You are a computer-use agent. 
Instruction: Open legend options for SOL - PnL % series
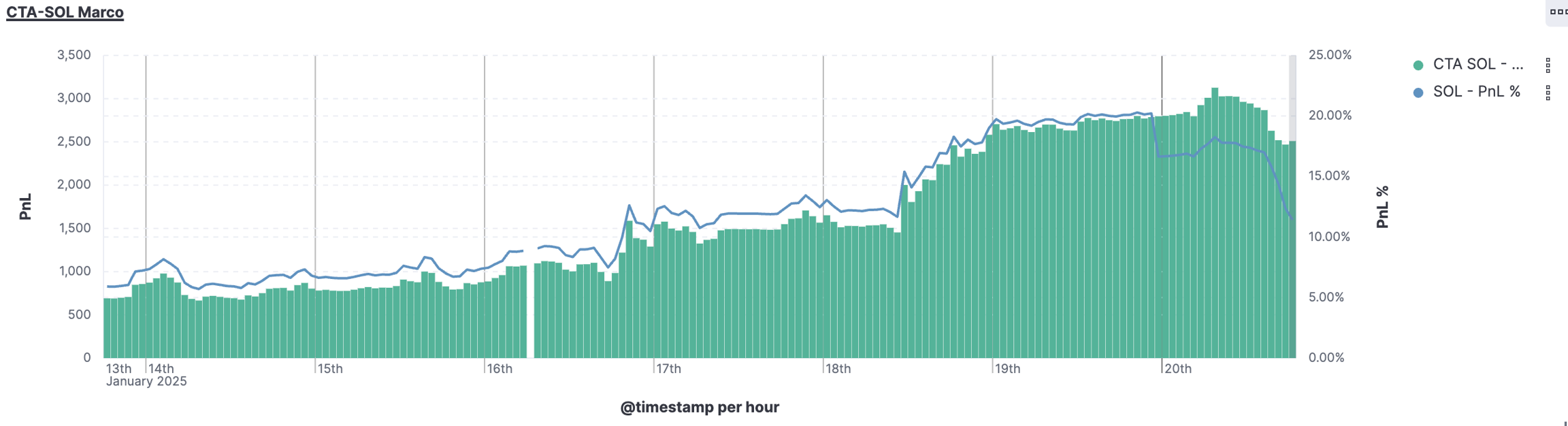(x=1548, y=93)
